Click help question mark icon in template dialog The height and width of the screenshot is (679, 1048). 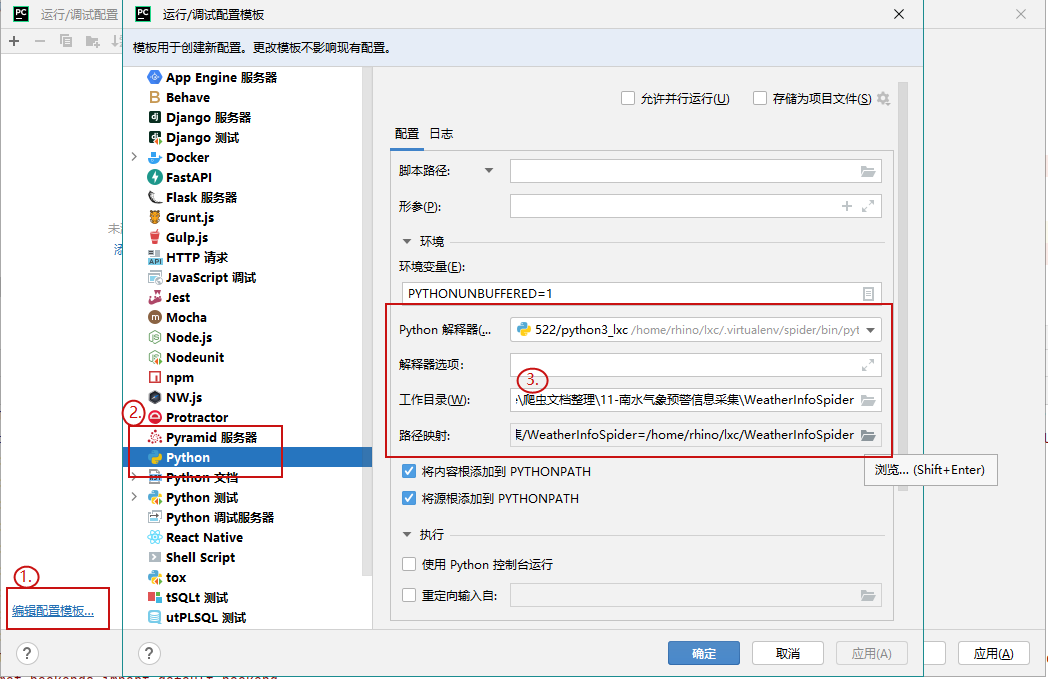click(x=149, y=653)
